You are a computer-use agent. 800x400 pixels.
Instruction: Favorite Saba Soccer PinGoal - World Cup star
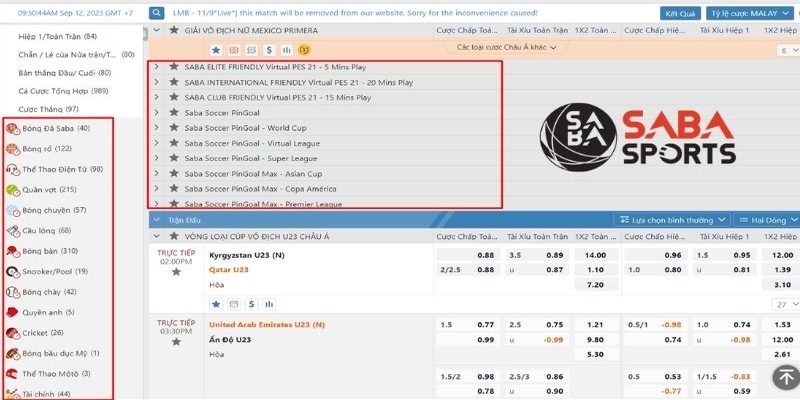click(x=174, y=128)
